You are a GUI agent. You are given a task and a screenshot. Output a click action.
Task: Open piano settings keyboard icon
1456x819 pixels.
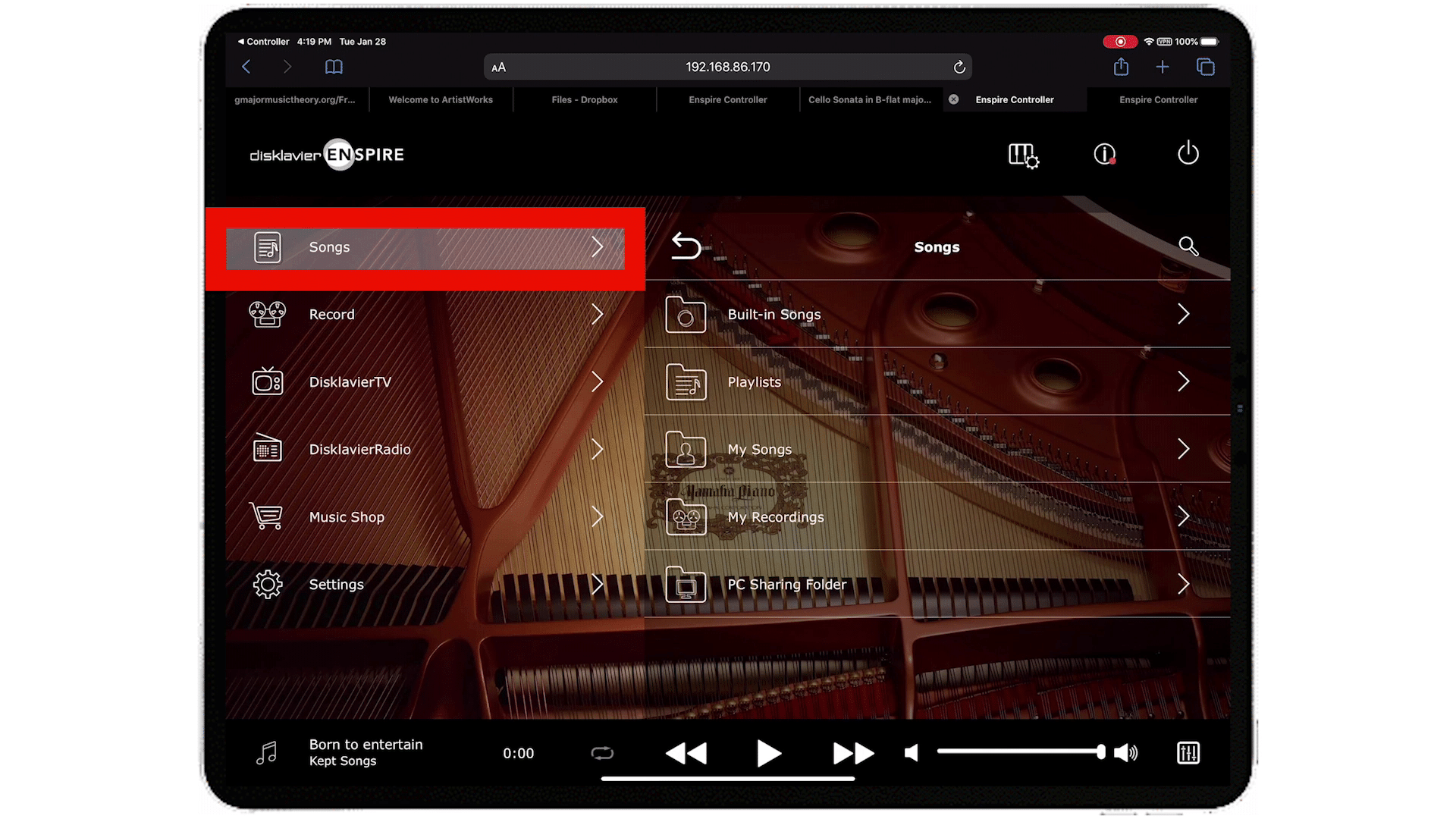click(x=1023, y=155)
